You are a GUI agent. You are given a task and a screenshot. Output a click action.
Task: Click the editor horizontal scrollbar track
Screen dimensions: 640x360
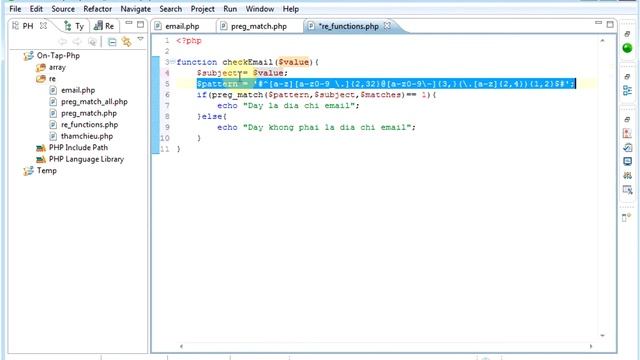tap(386, 346)
